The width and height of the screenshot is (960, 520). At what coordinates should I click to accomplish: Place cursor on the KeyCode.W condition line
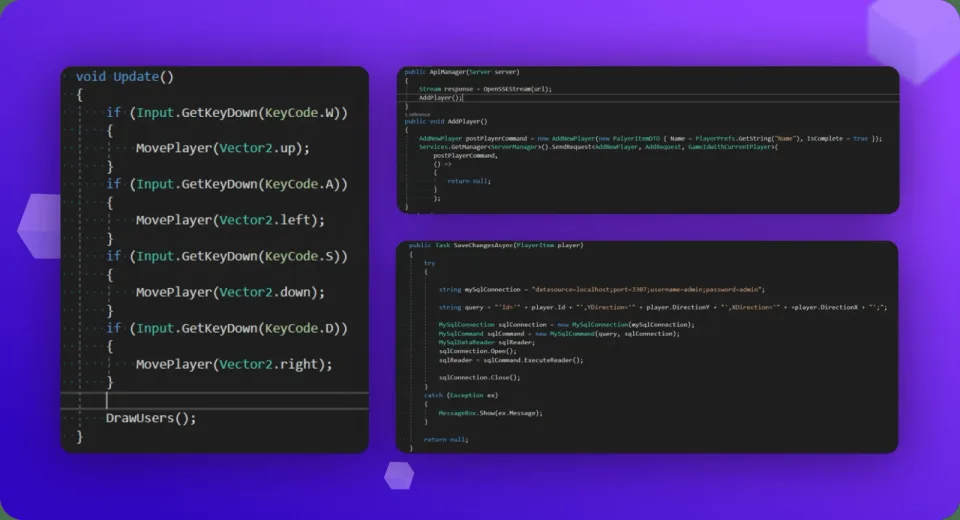[x=227, y=113]
